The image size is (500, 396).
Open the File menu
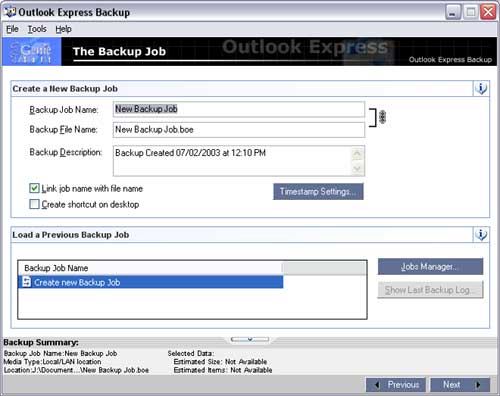click(12, 29)
